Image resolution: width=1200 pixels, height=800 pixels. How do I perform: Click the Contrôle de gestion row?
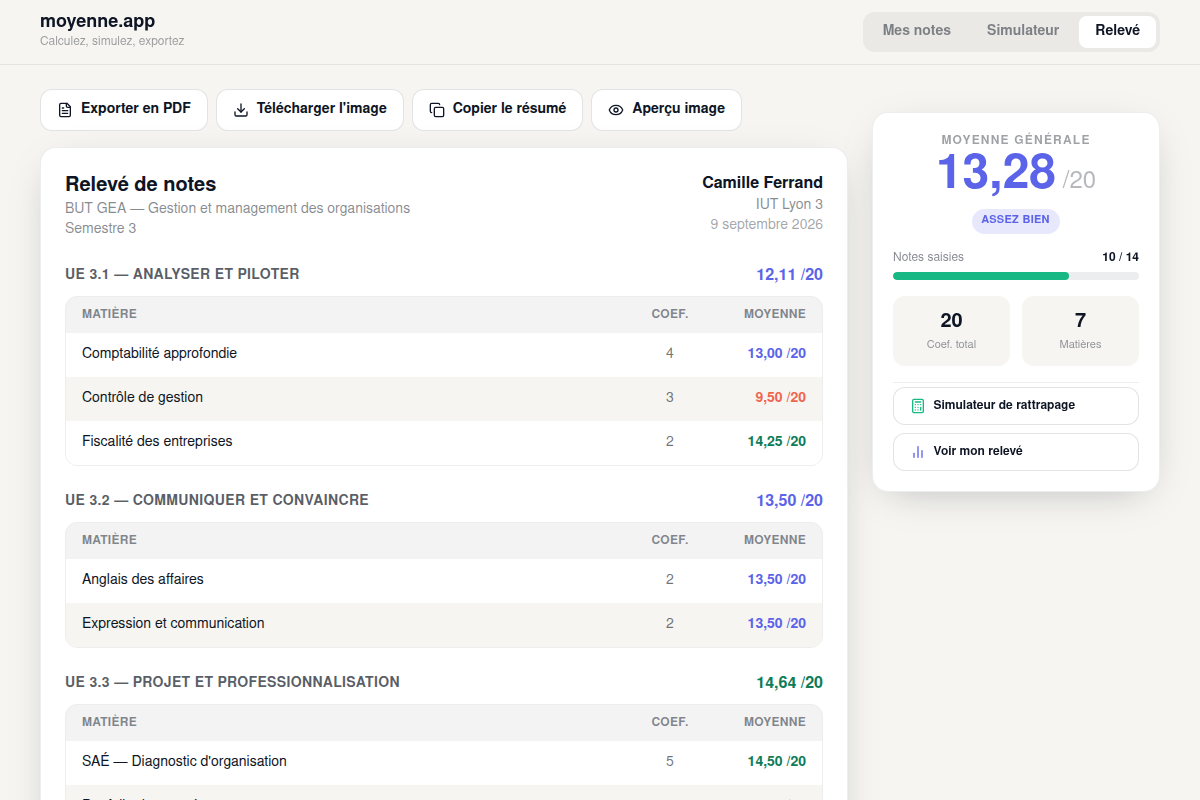coord(444,398)
